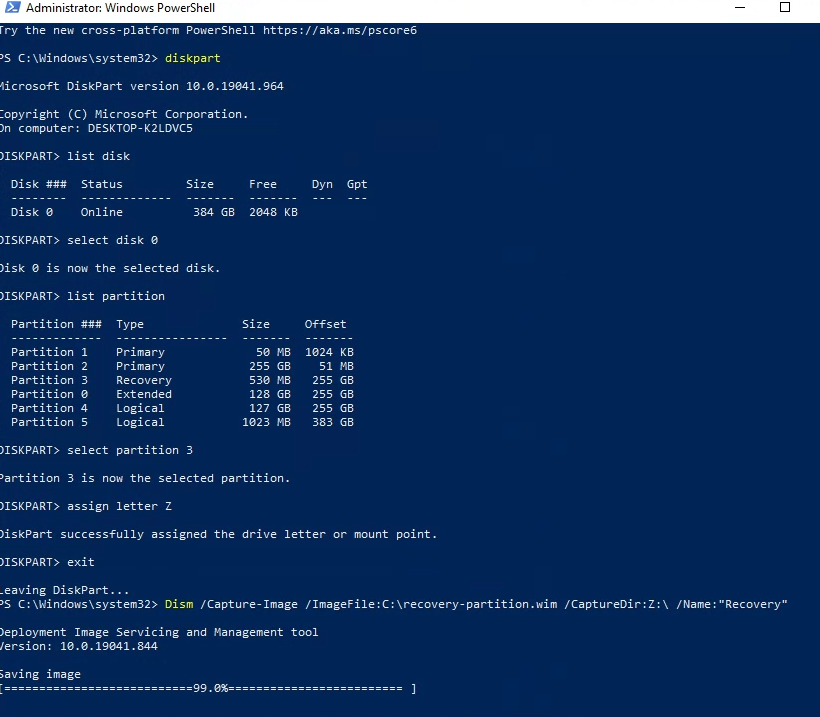Select the Partition 1 Primary 50 MB row
Viewport: 820px width, 717px height.
[x=181, y=352]
